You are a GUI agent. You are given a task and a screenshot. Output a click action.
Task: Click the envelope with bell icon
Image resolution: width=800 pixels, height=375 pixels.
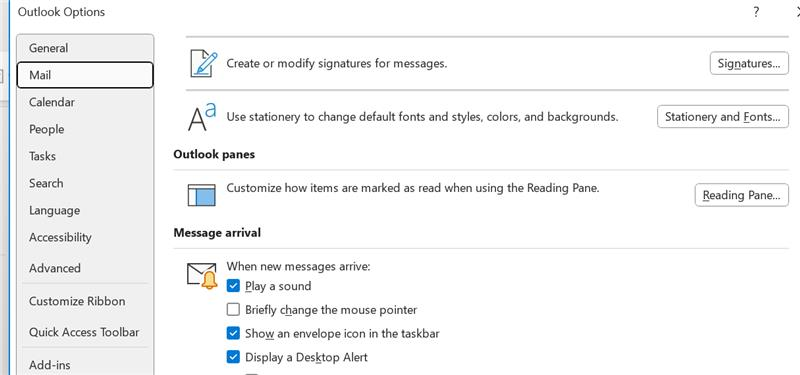pos(202,276)
